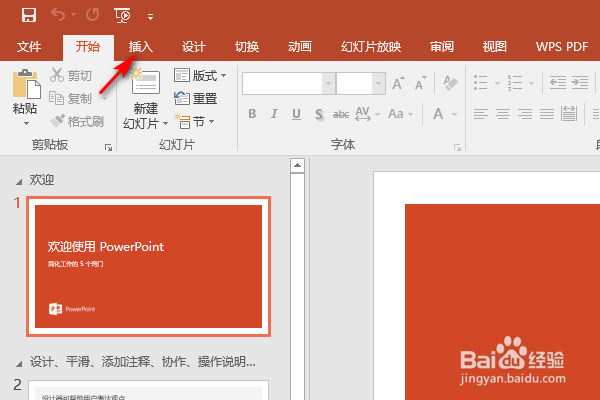Select the 开始 tab
This screenshot has height=400, width=600.
88,47
